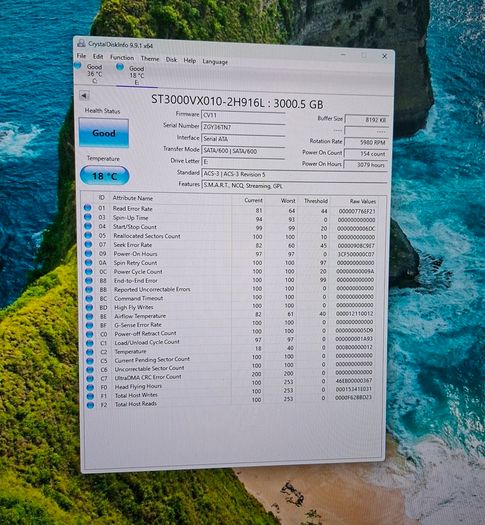Viewport: 485px width, 525px height.
Task: Select the E: drive status orb
Action: pyautogui.click(x=120, y=67)
